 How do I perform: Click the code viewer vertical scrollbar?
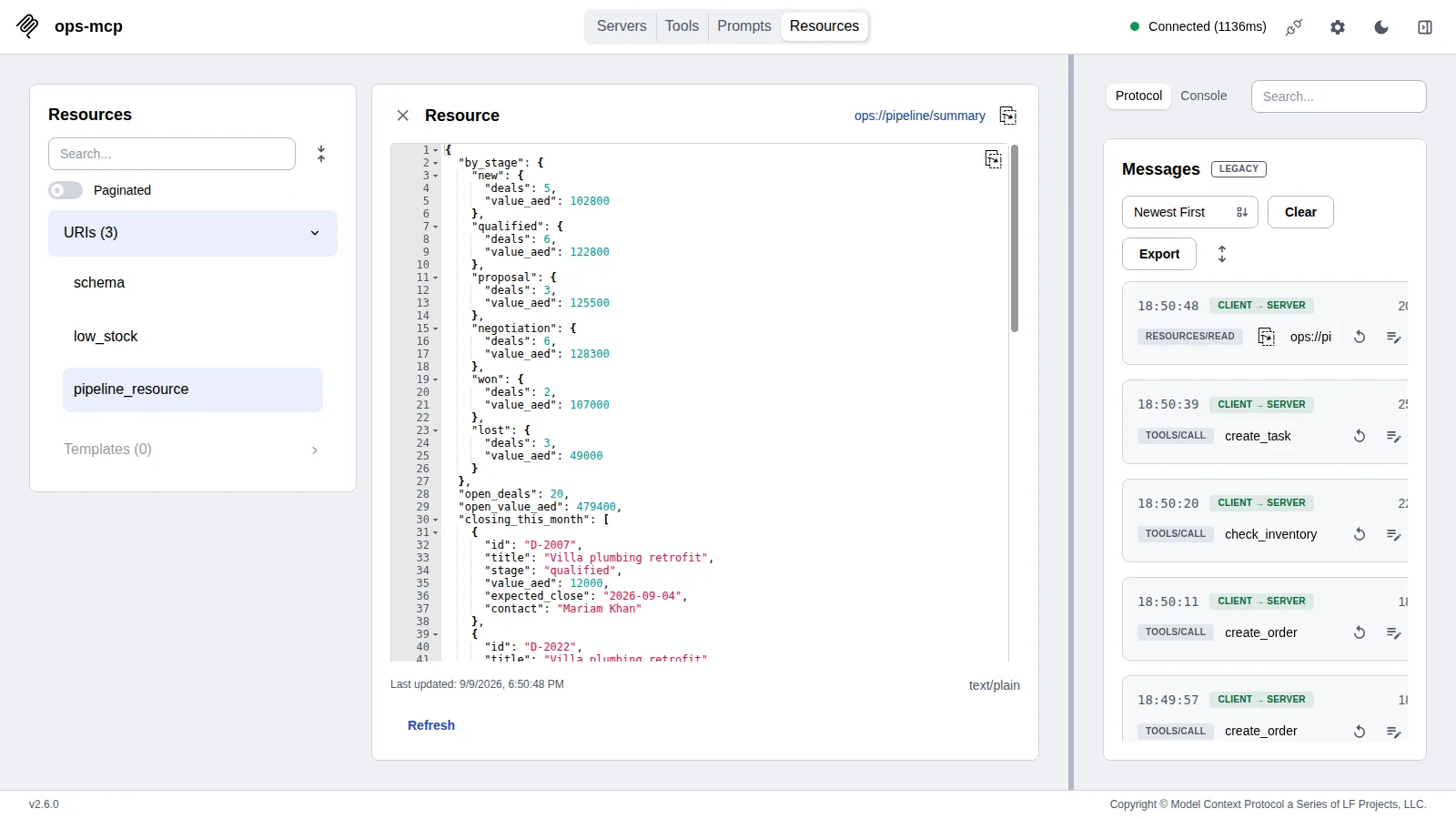1014,238
